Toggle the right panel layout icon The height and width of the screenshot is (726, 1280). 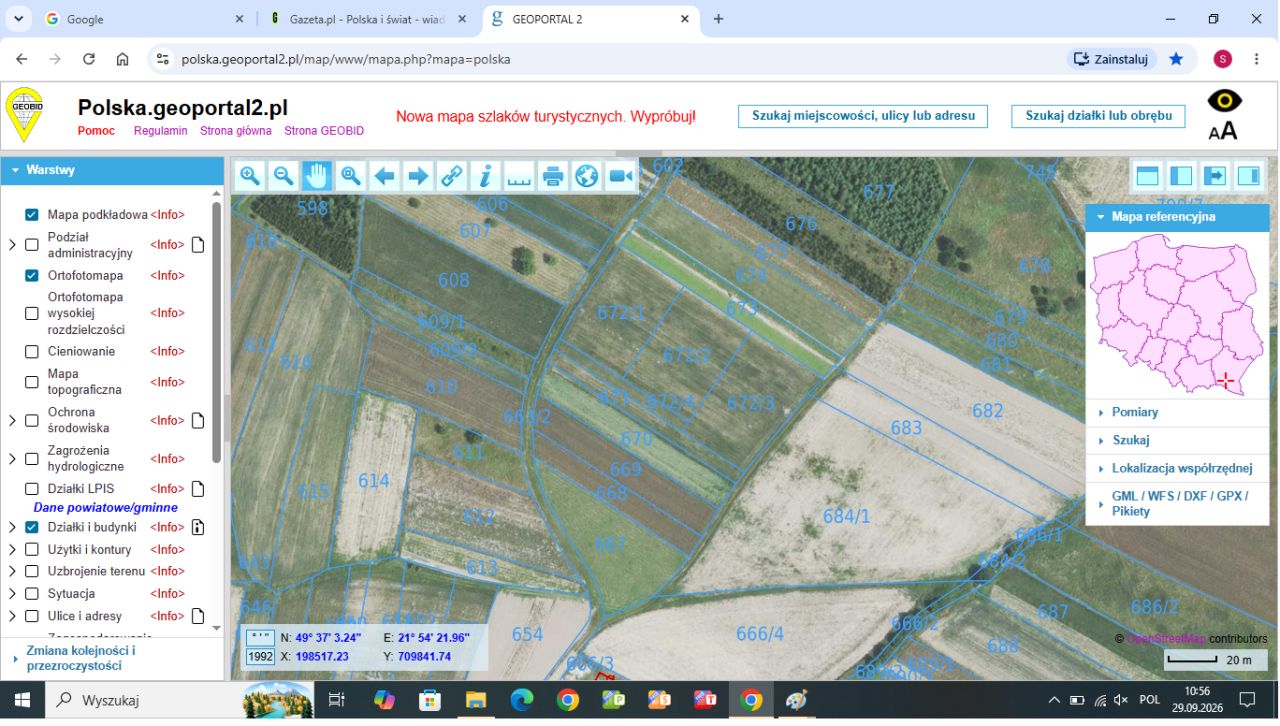tap(1249, 176)
